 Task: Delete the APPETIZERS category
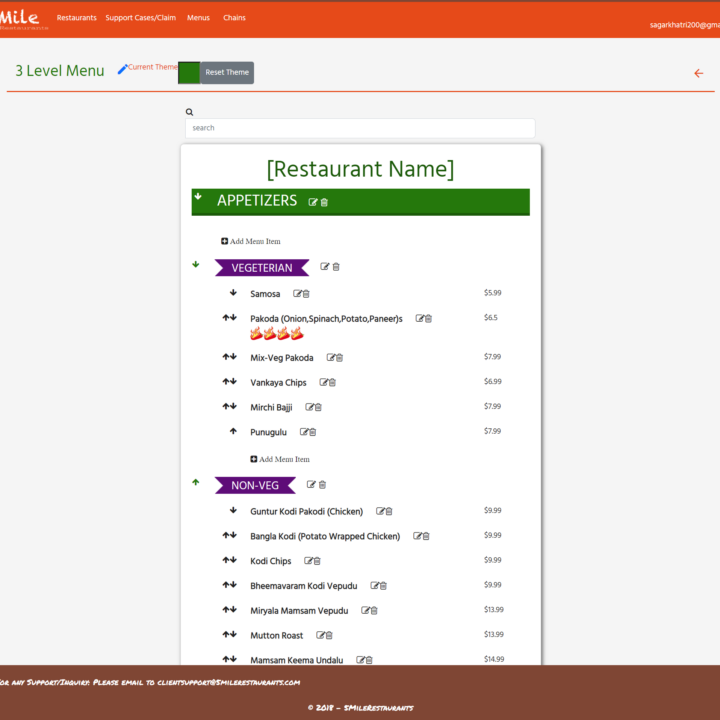click(324, 202)
